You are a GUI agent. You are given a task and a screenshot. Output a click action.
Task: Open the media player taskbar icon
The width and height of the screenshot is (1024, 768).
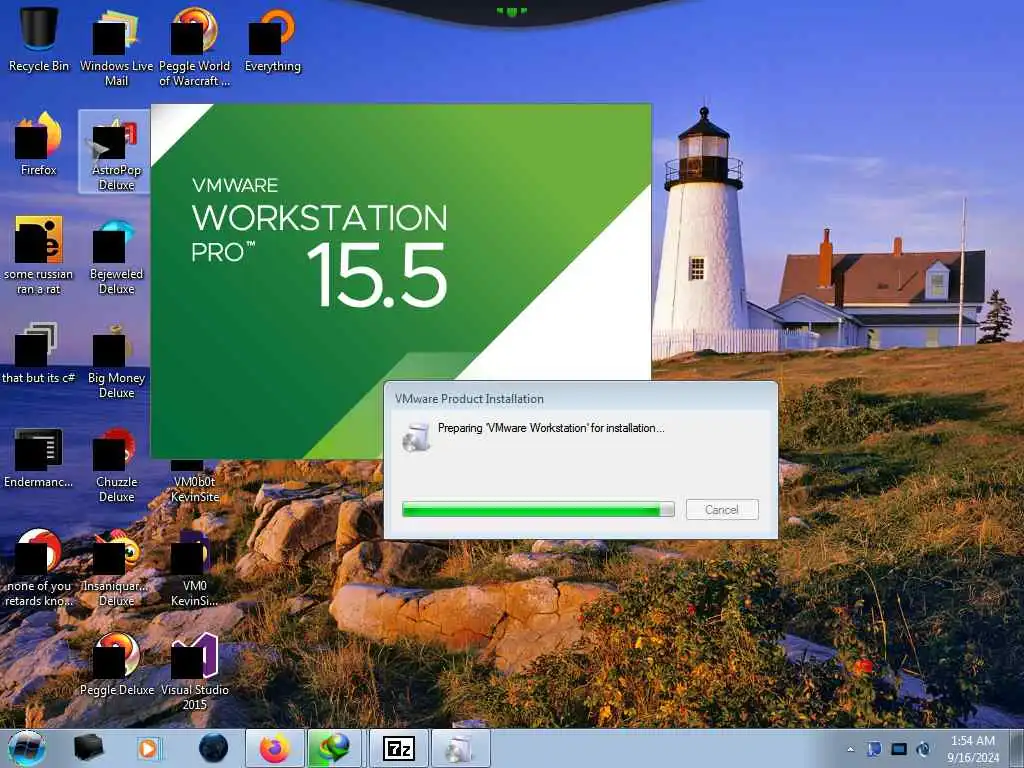pos(150,748)
